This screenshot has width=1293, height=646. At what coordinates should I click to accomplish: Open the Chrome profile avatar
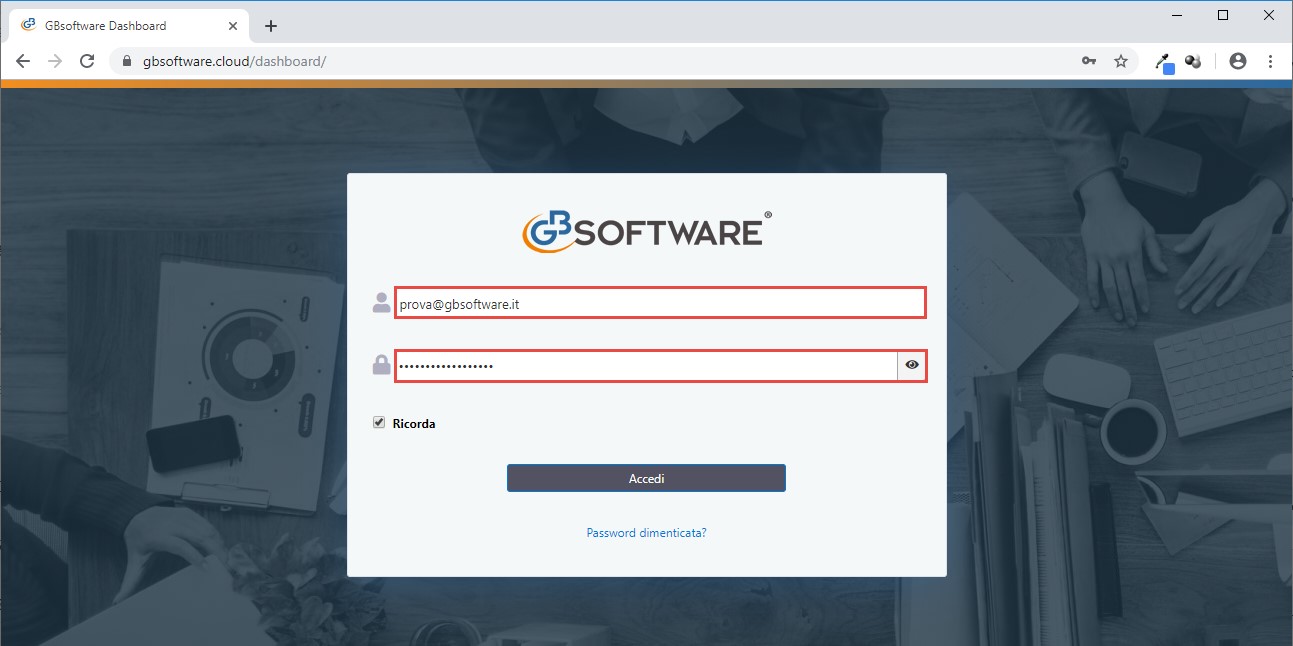pyautogui.click(x=1238, y=61)
